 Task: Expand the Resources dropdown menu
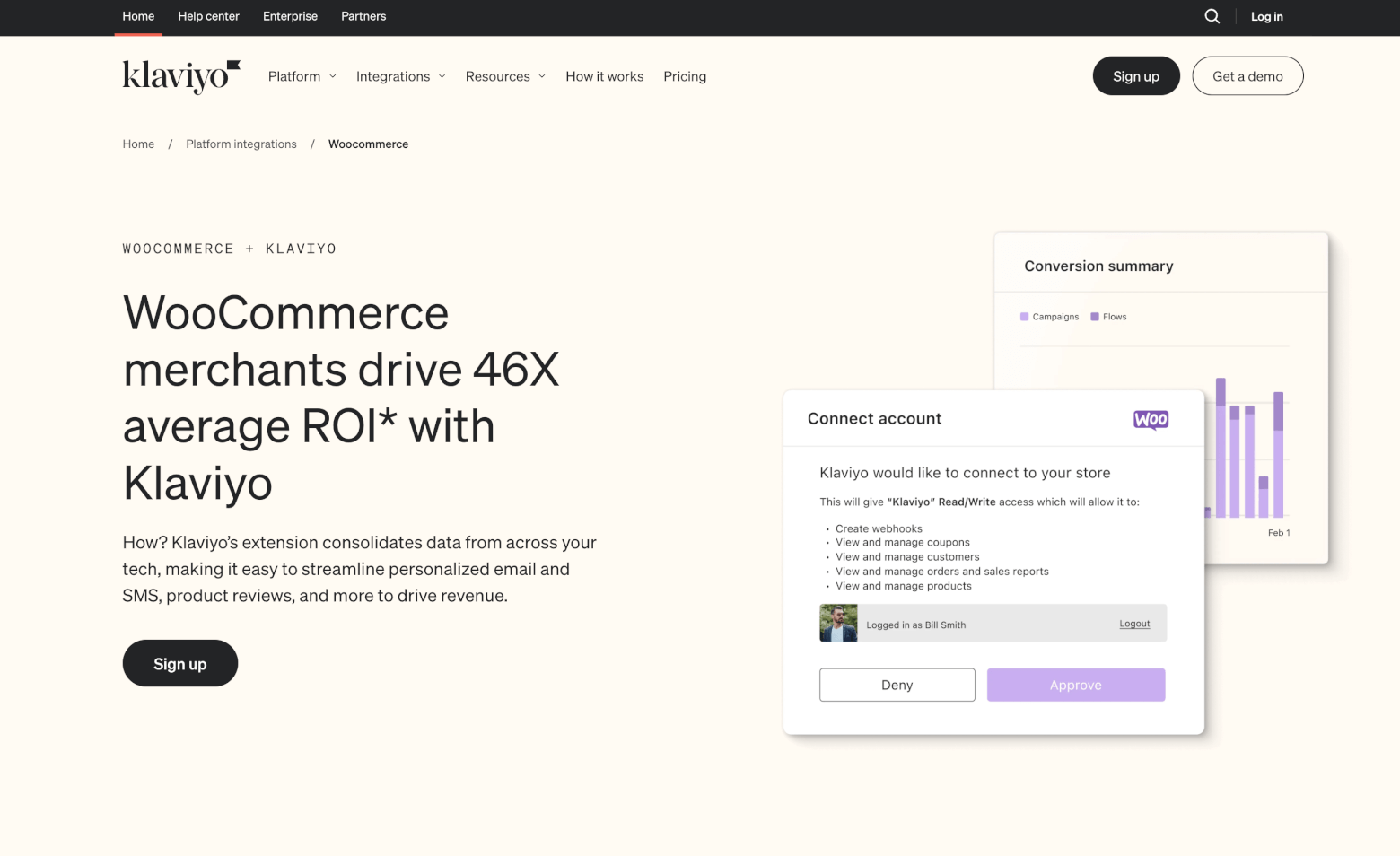505,76
